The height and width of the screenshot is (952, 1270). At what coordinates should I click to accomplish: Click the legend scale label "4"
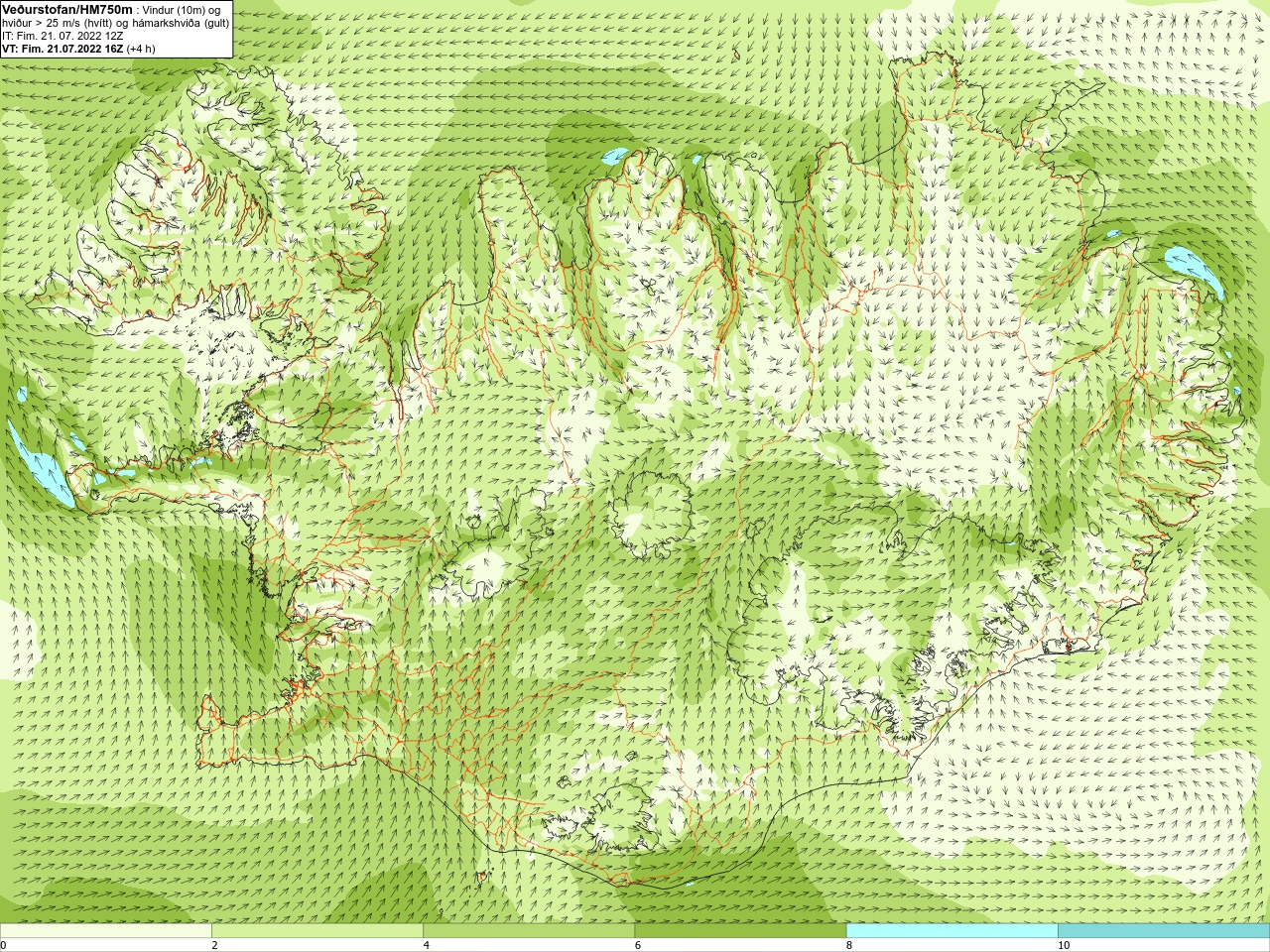(426, 946)
